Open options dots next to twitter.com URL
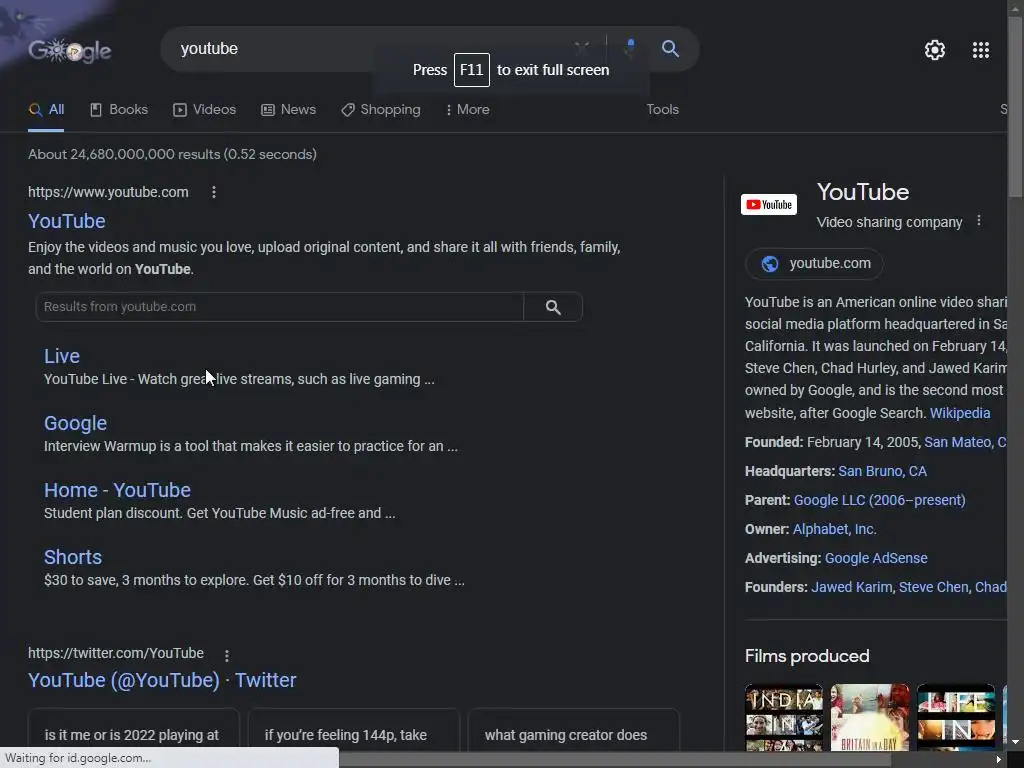1024x768 pixels. [x=227, y=655]
